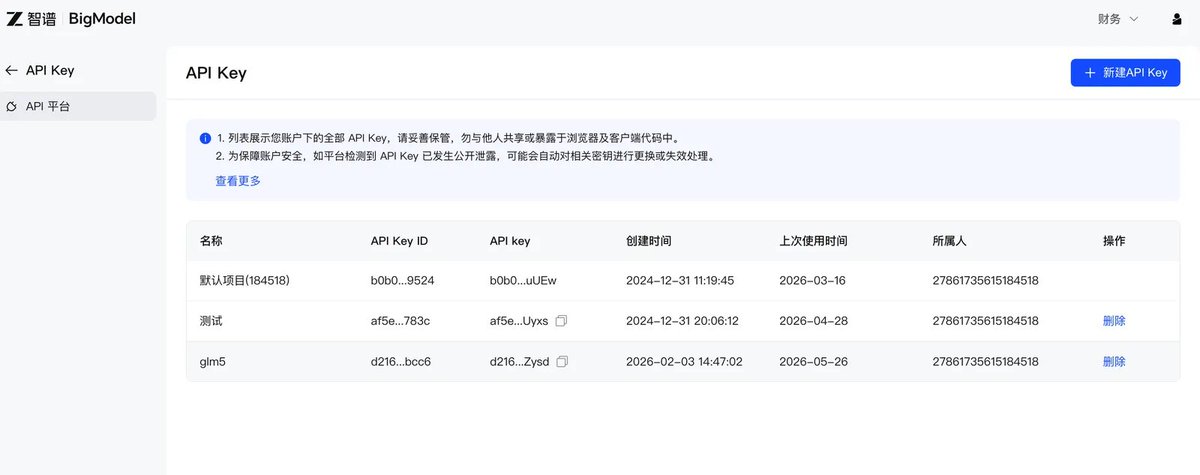Viewport: 1200px width, 475px height.
Task: Copy the 测试 API key af5e...Uyxs
Action: (562, 321)
